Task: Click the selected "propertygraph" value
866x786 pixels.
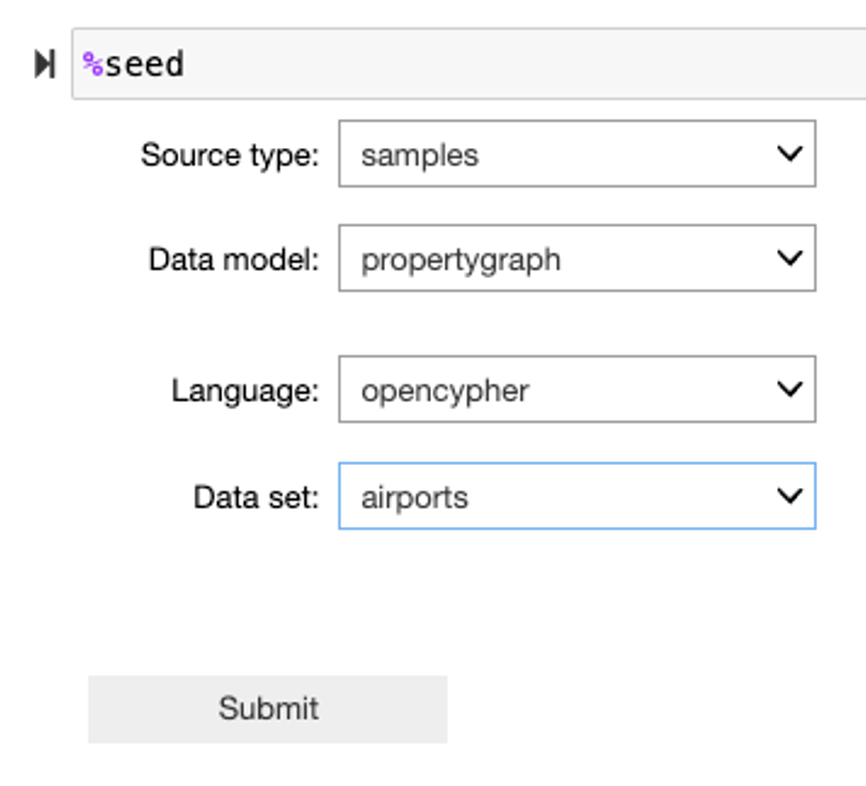Action: (x=460, y=259)
